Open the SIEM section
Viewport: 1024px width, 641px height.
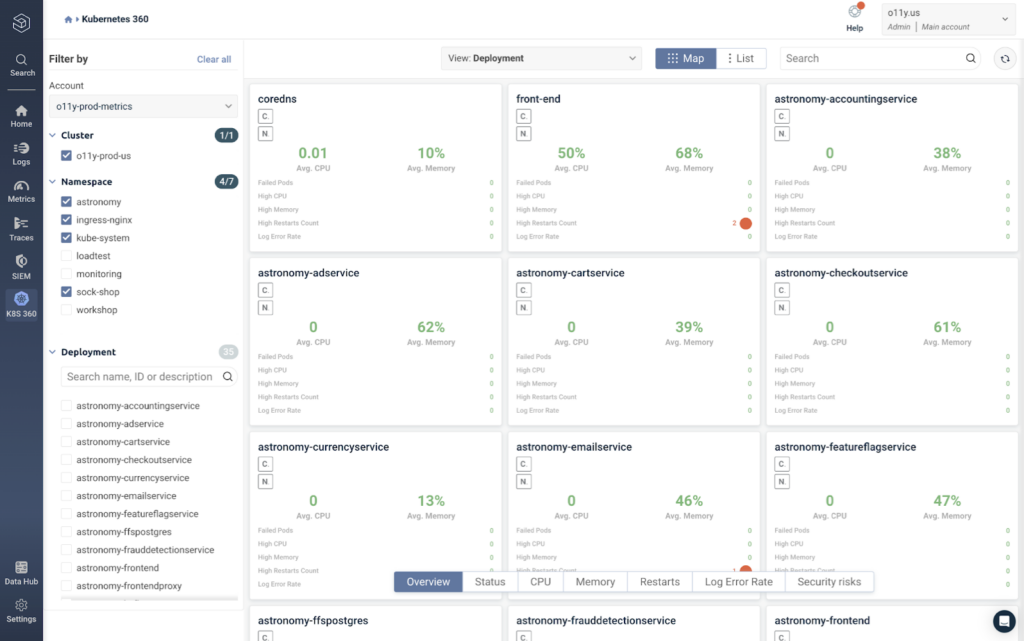[x=21, y=267]
